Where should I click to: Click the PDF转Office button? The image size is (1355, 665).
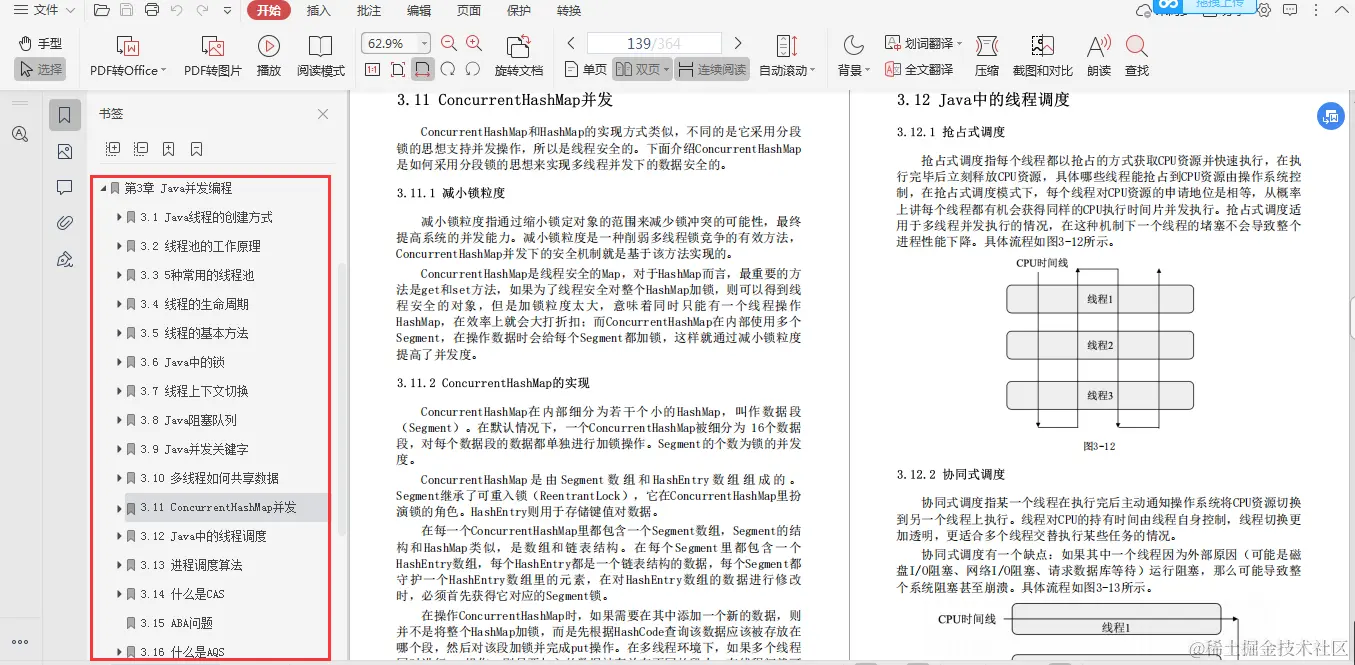pyautogui.click(x=126, y=54)
